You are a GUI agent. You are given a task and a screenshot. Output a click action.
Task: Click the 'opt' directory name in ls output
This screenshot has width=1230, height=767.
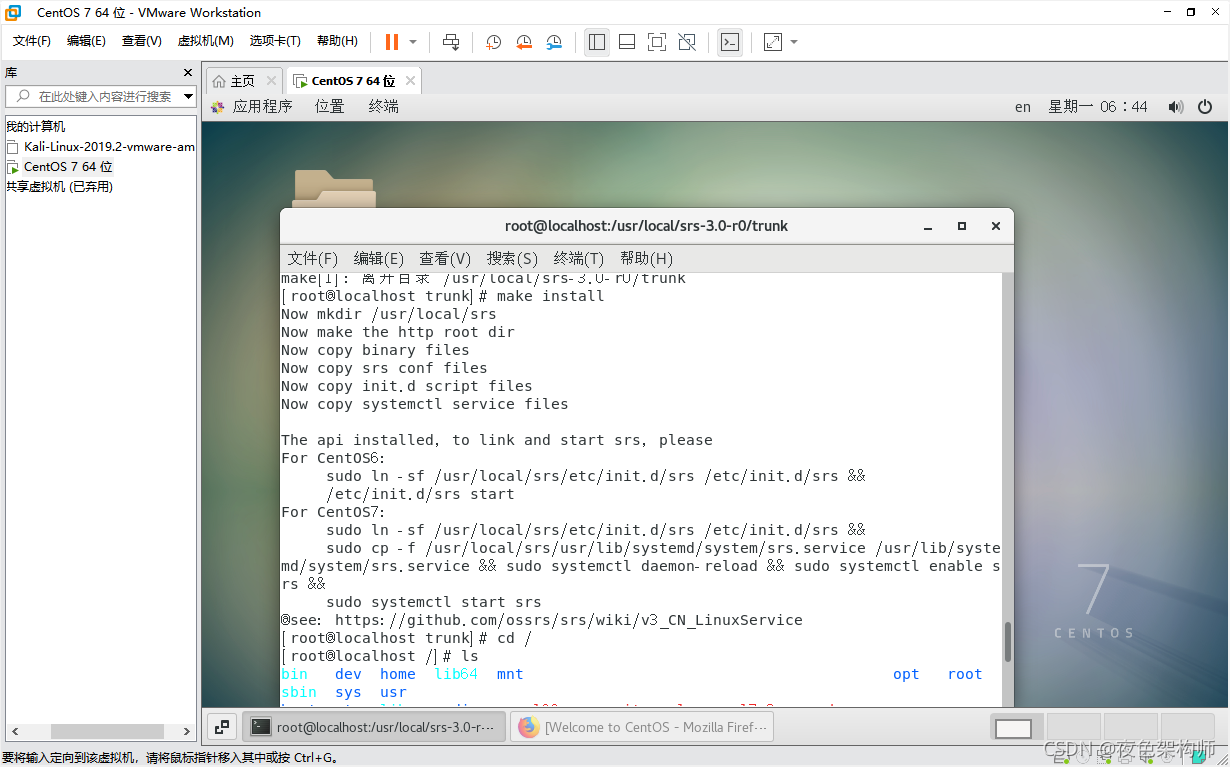click(x=906, y=674)
